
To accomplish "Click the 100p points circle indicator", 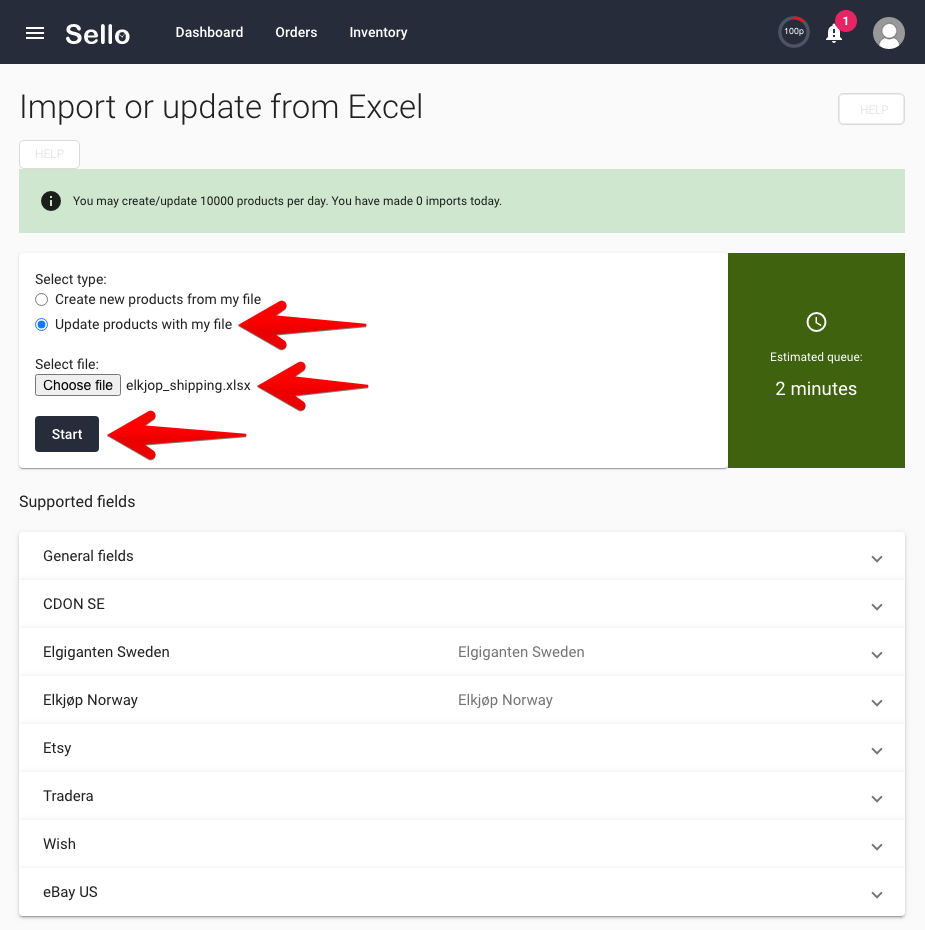I will pyautogui.click(x=793, y=32).
